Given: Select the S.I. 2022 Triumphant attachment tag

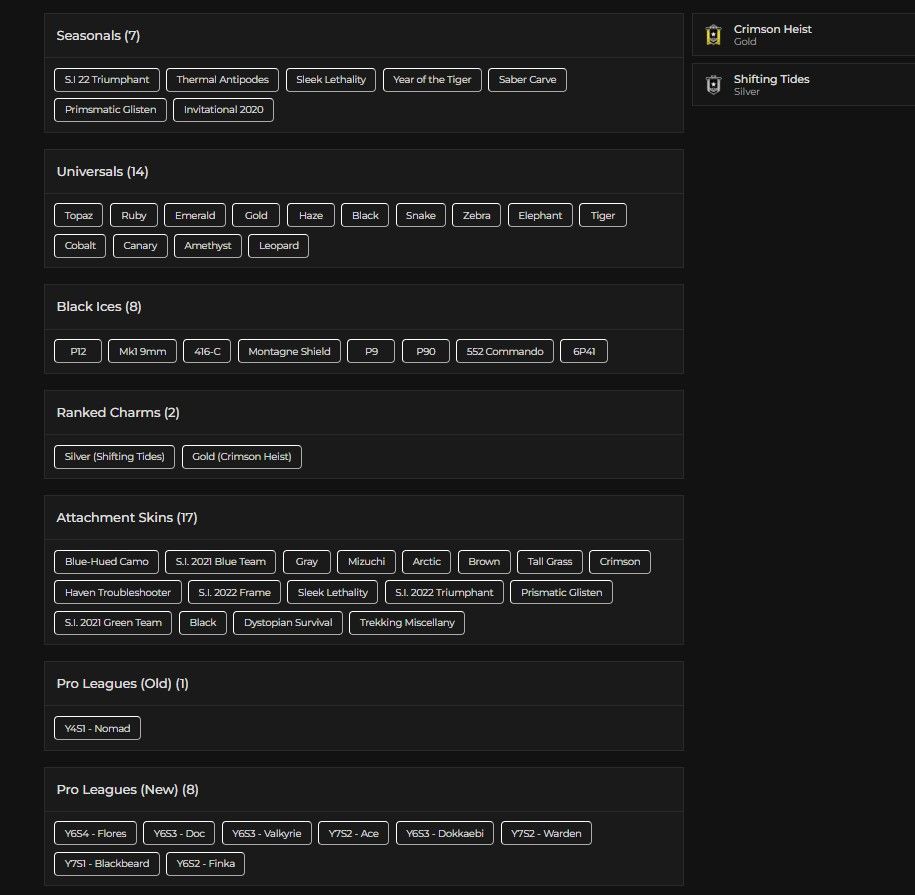Looking at the screenshot, I should pos(444,592).
